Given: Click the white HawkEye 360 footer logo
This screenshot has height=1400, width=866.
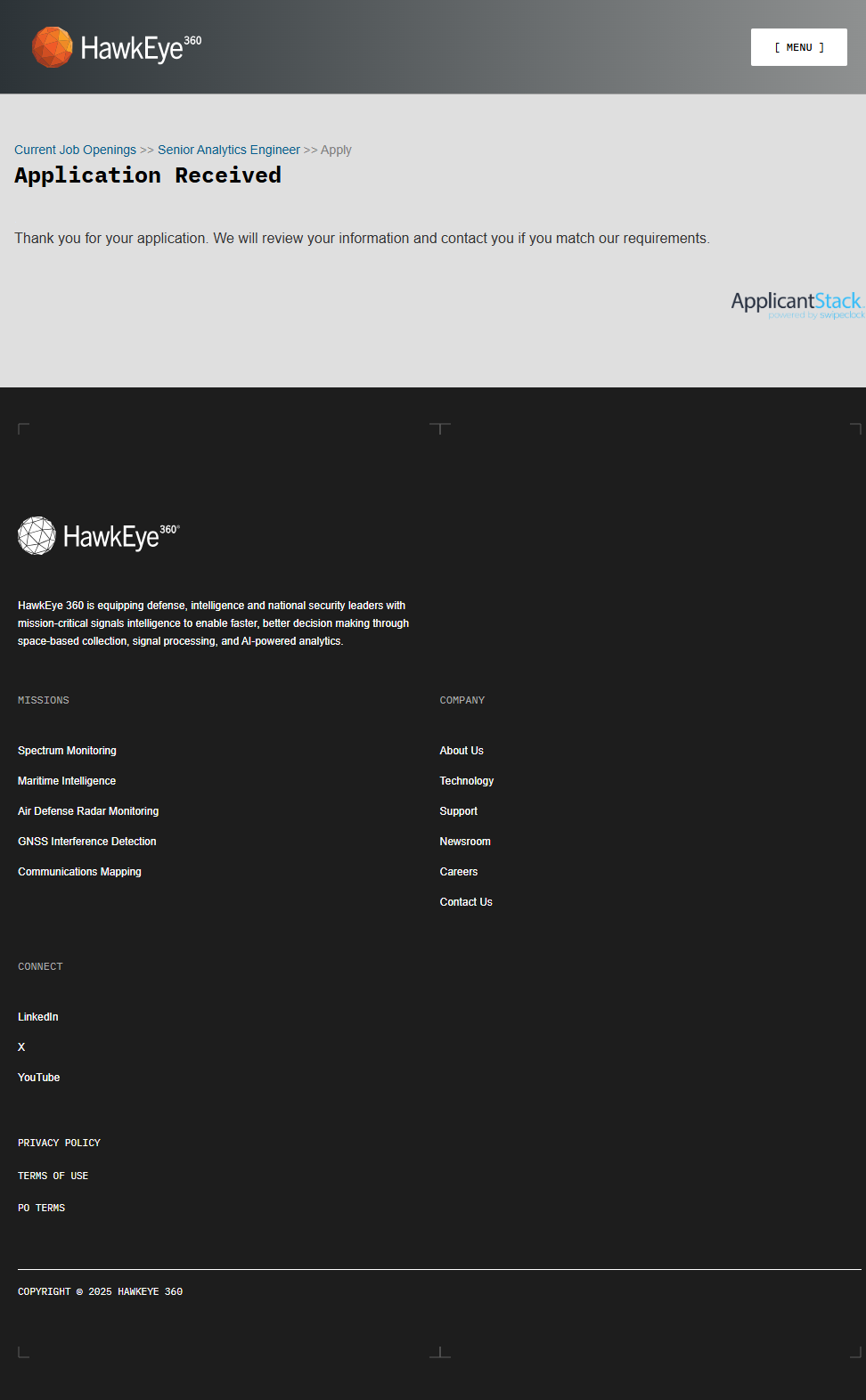Looking at the screenshot, I should click(x=99, y=536).
